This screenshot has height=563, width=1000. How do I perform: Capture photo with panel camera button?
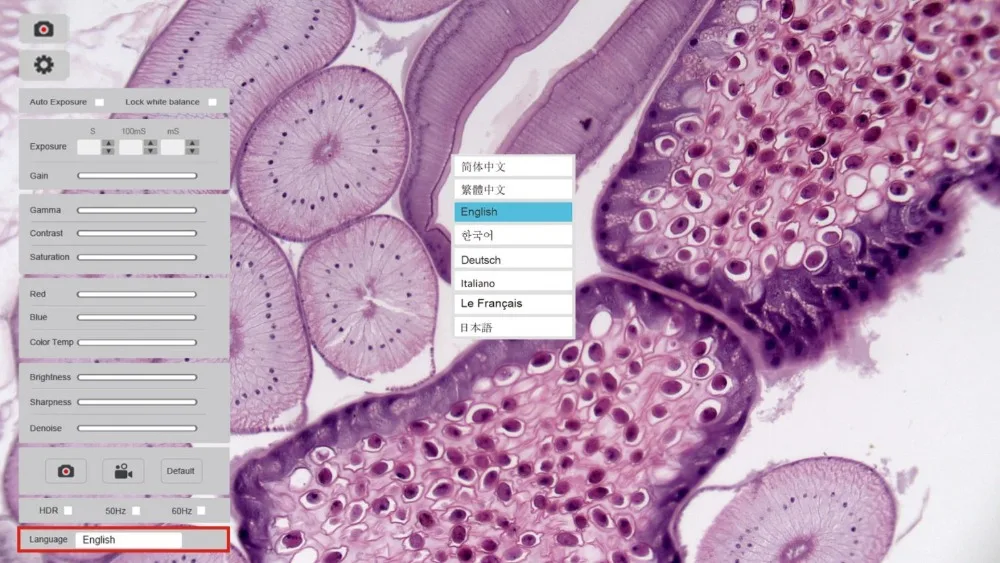click(x=66, y=471)
